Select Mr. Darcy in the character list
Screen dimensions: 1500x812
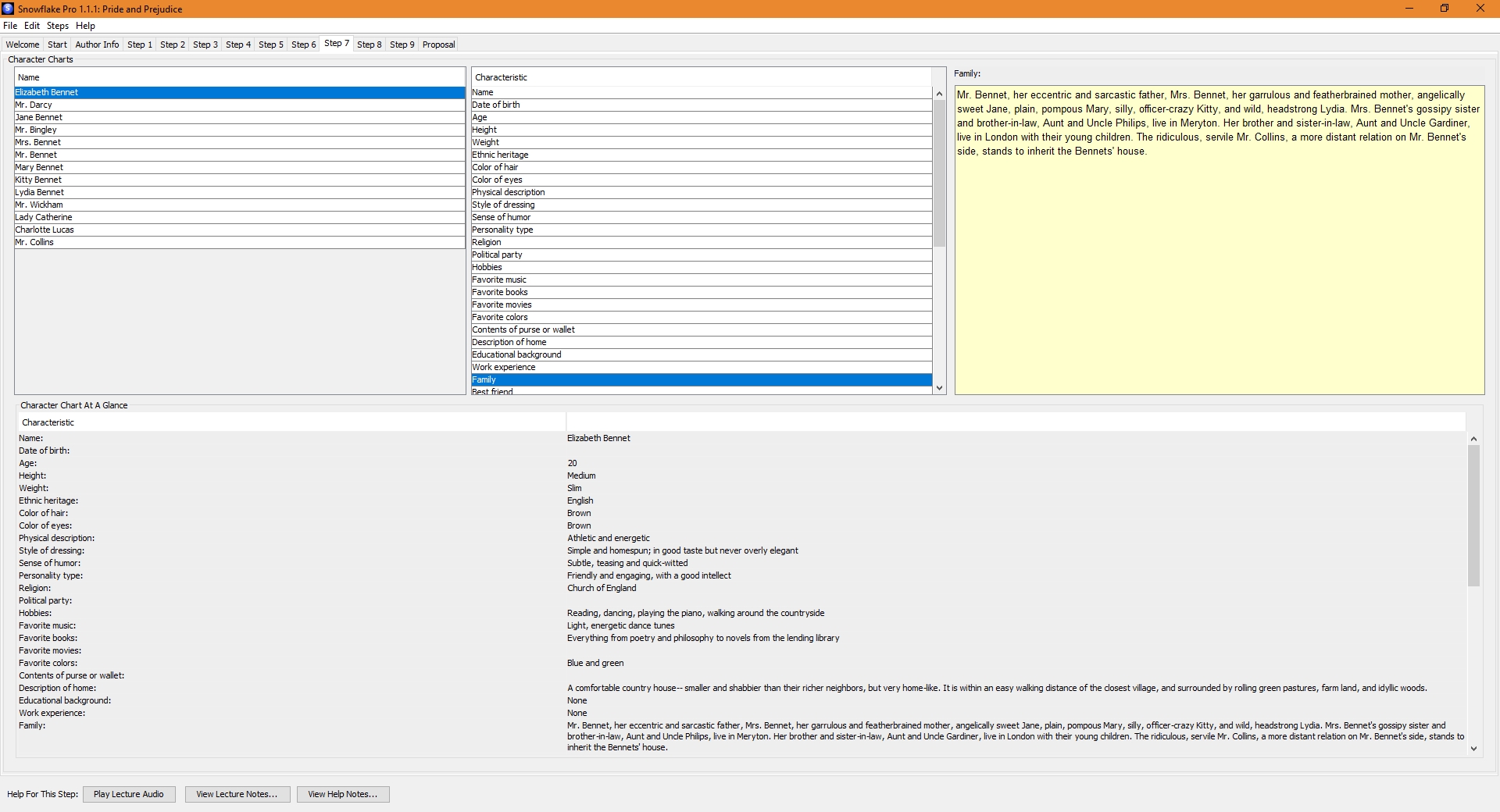[x=240, y=105]
